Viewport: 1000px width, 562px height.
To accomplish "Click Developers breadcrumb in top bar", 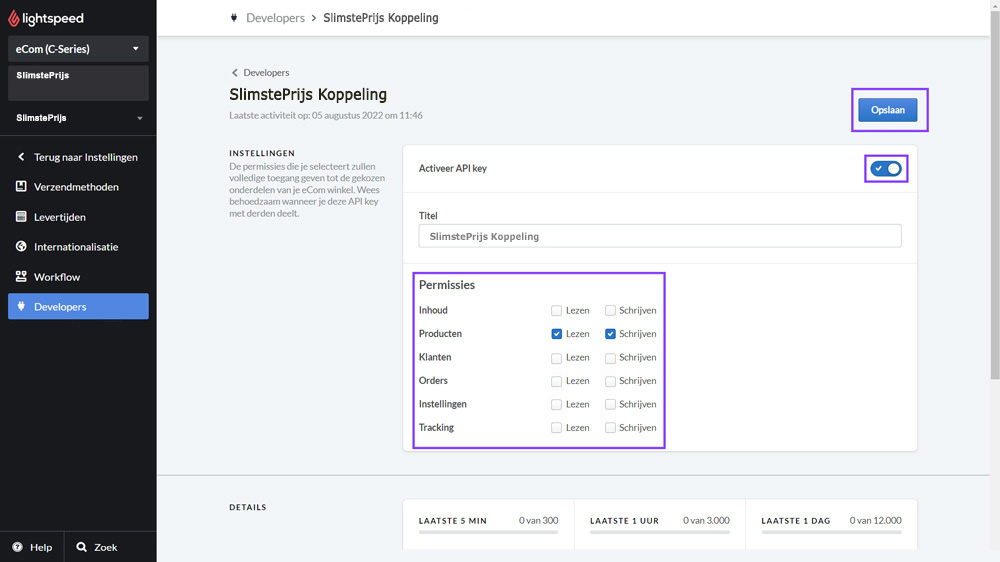I will 276,18.
